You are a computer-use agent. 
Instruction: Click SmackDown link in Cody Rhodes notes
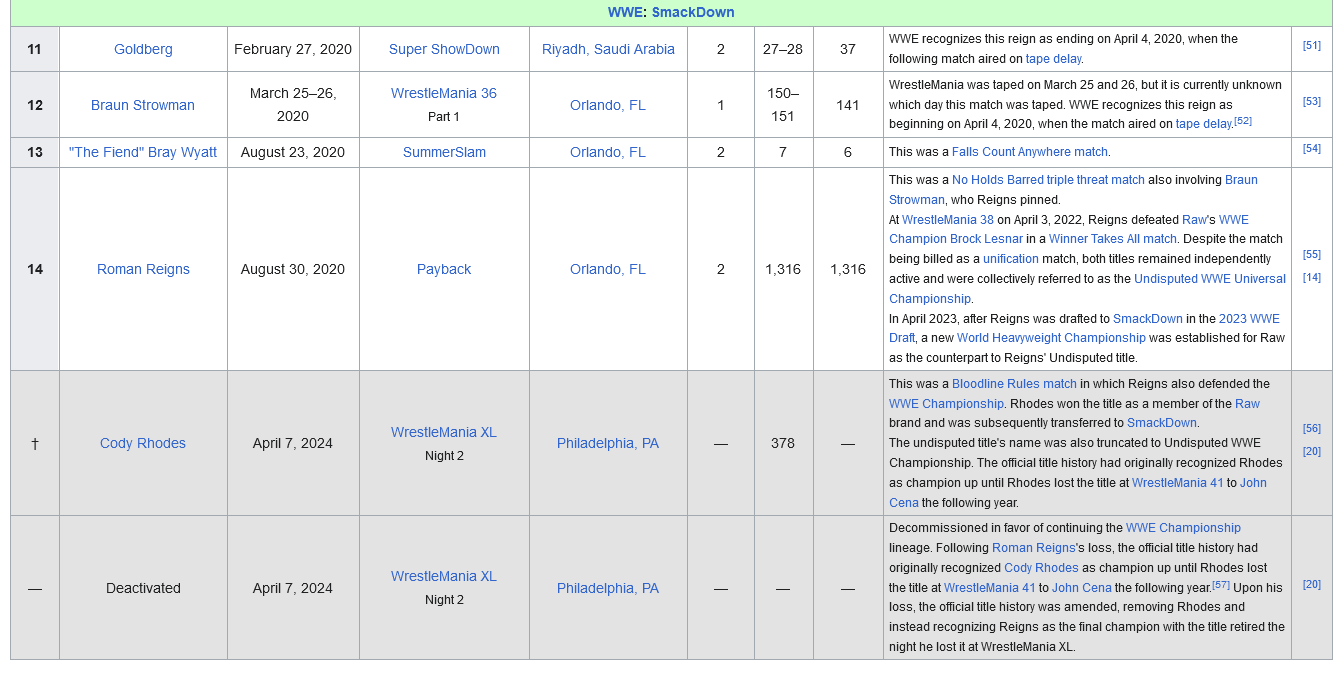(x=1162, y=423)
